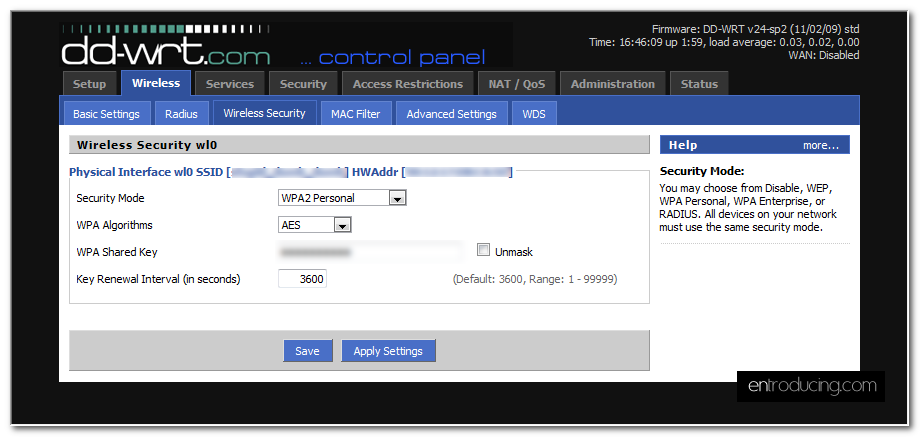
Task: Select the Wireless Security subtab
Action: (x=265, y=113)
